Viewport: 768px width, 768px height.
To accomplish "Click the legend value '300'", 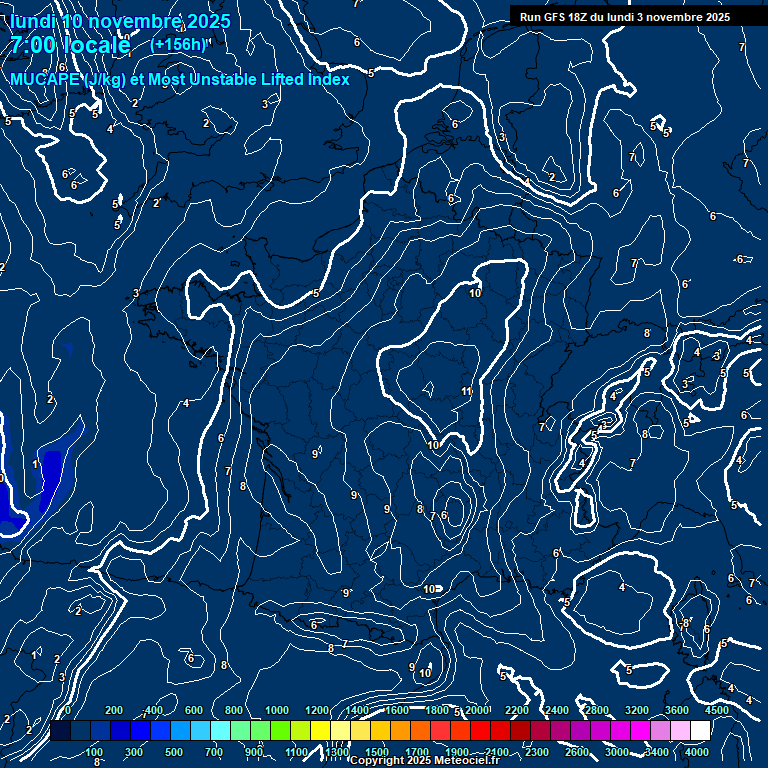I will 134,752.
